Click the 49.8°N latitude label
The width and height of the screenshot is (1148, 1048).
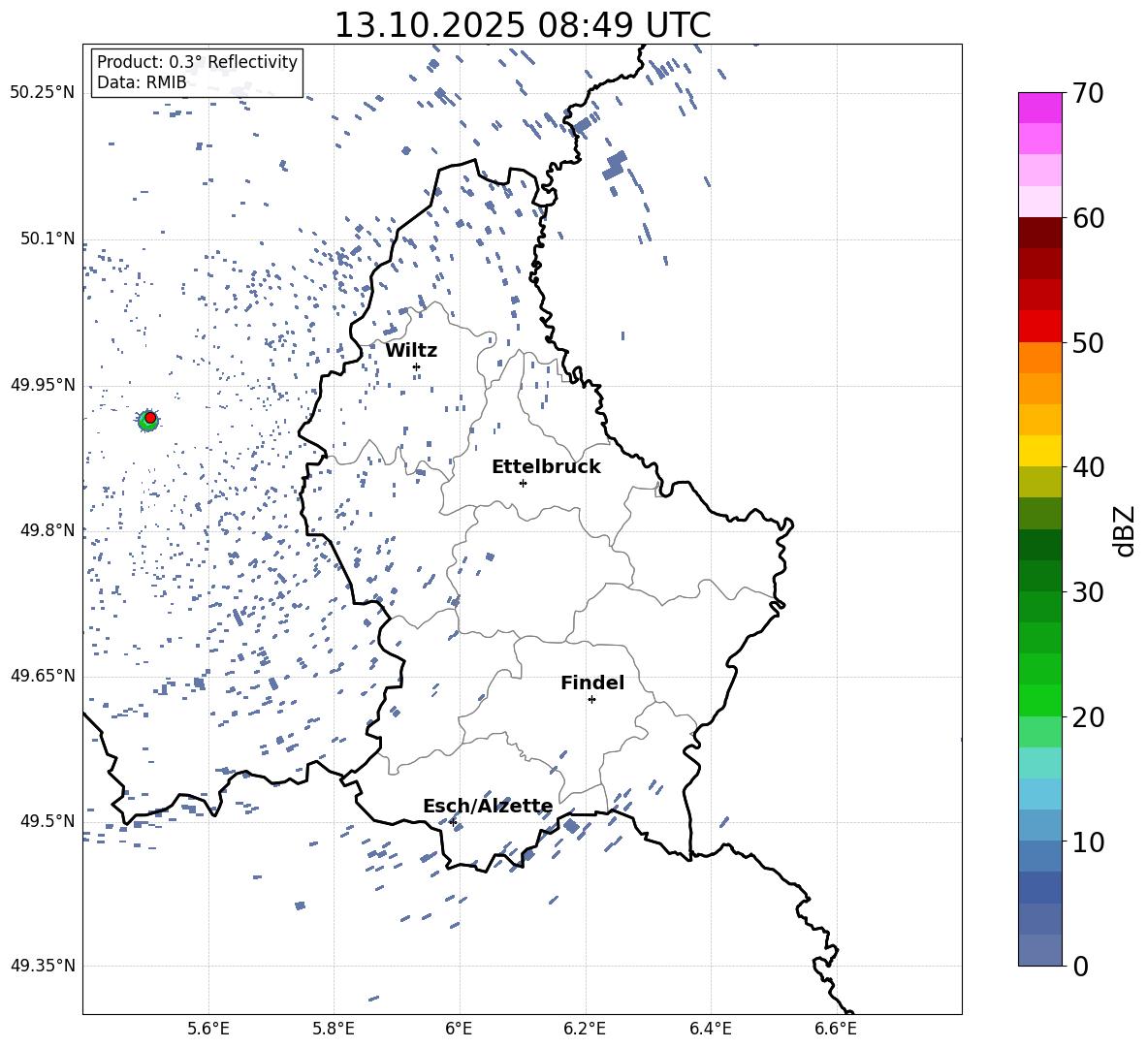[48, 530]
